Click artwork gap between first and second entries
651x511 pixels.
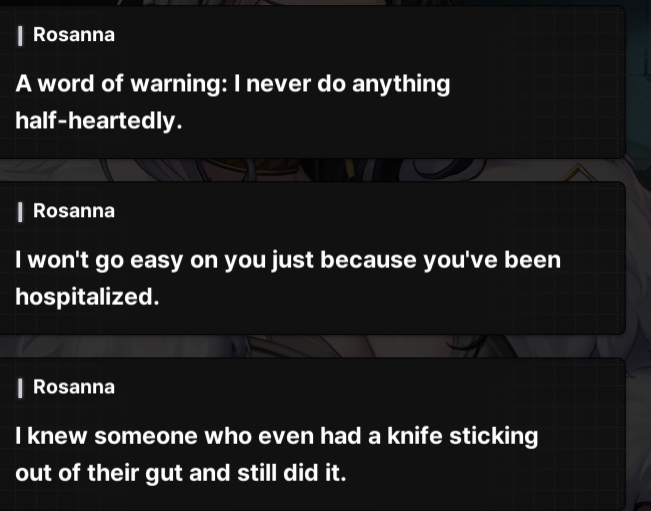[x=311, y=170]
